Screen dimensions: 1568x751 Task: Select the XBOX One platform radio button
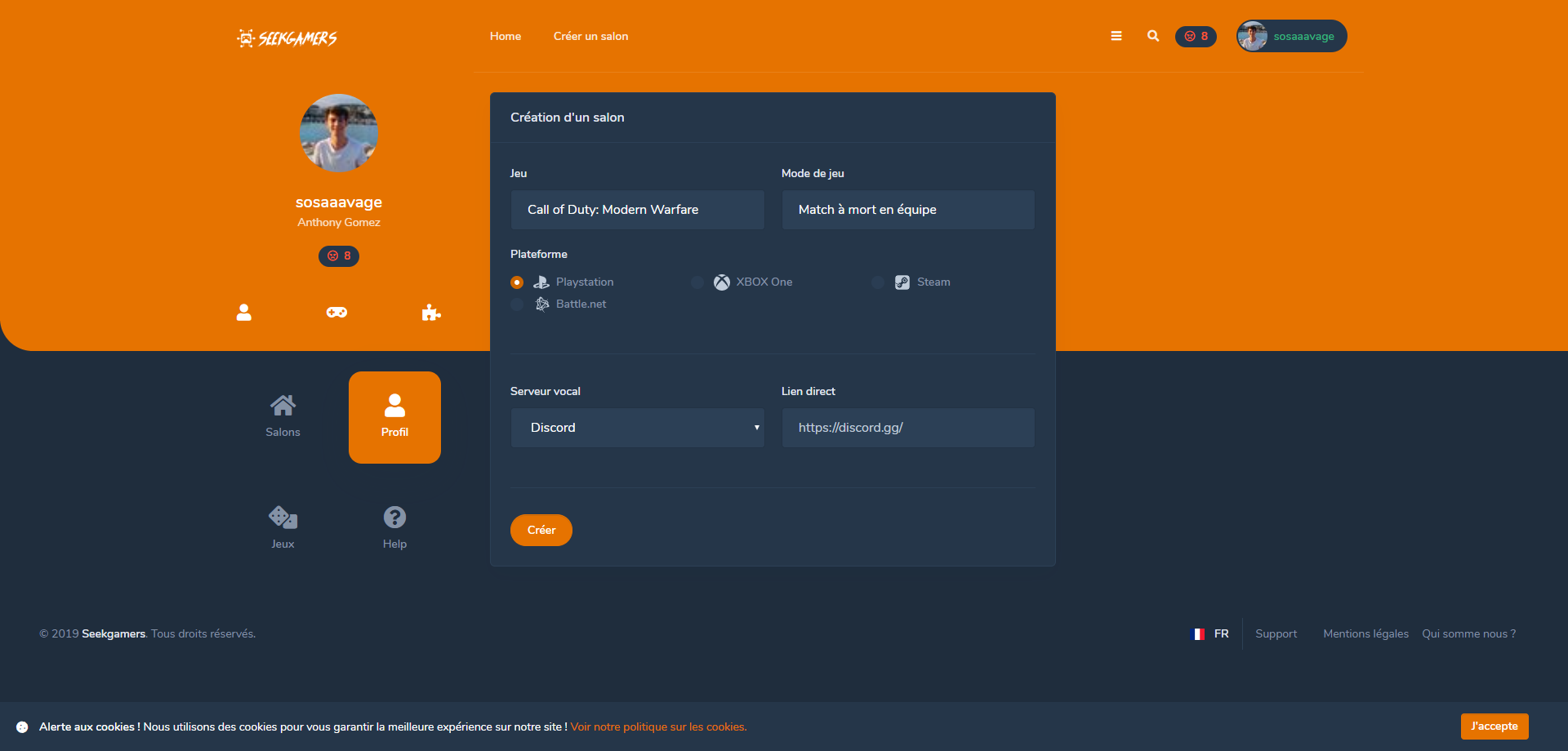(697, 282)
